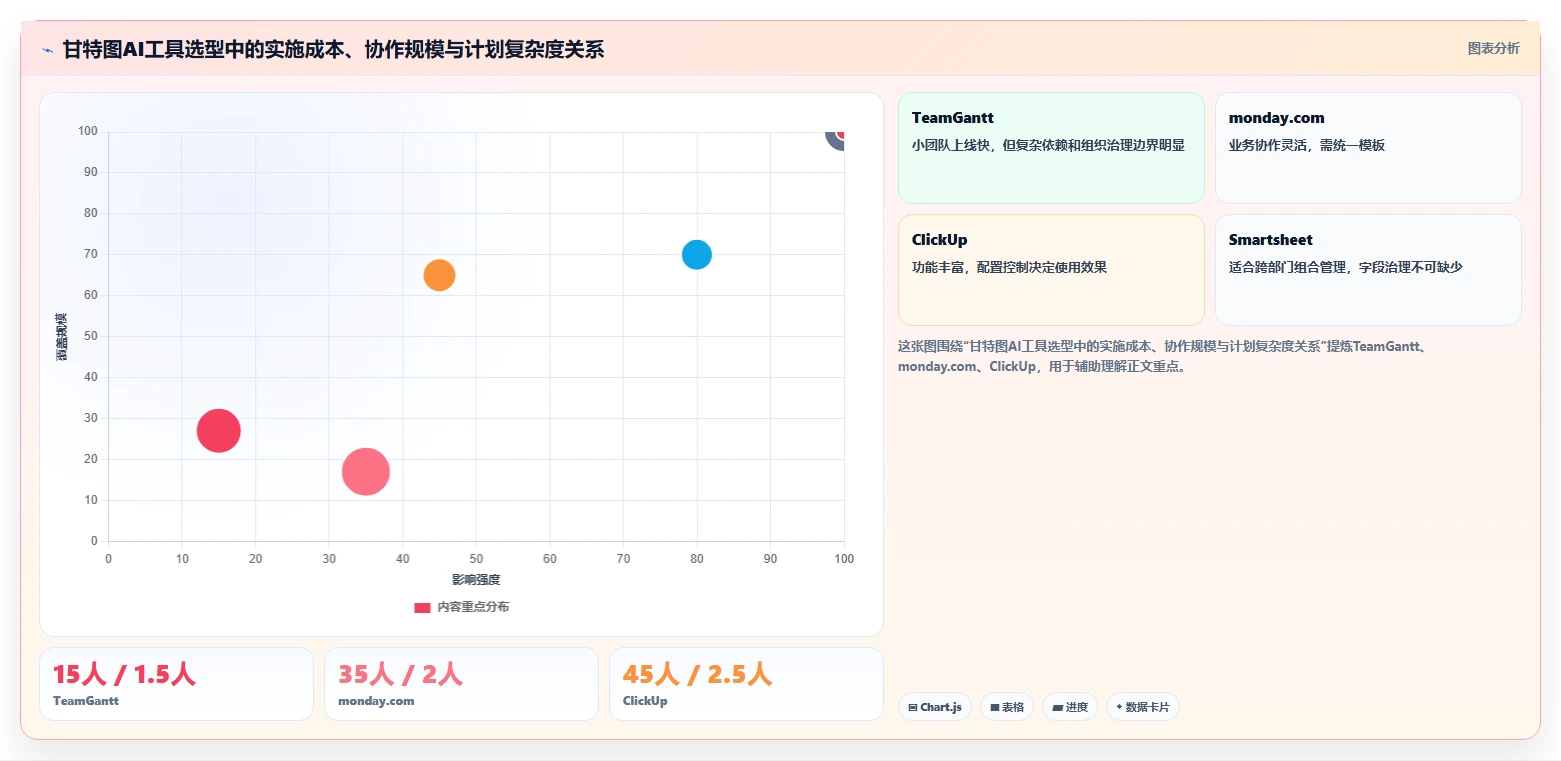Toggle the 内容重点分布 legend swatch
Viewport: 1561px width, 761px height.
point(422,607)
